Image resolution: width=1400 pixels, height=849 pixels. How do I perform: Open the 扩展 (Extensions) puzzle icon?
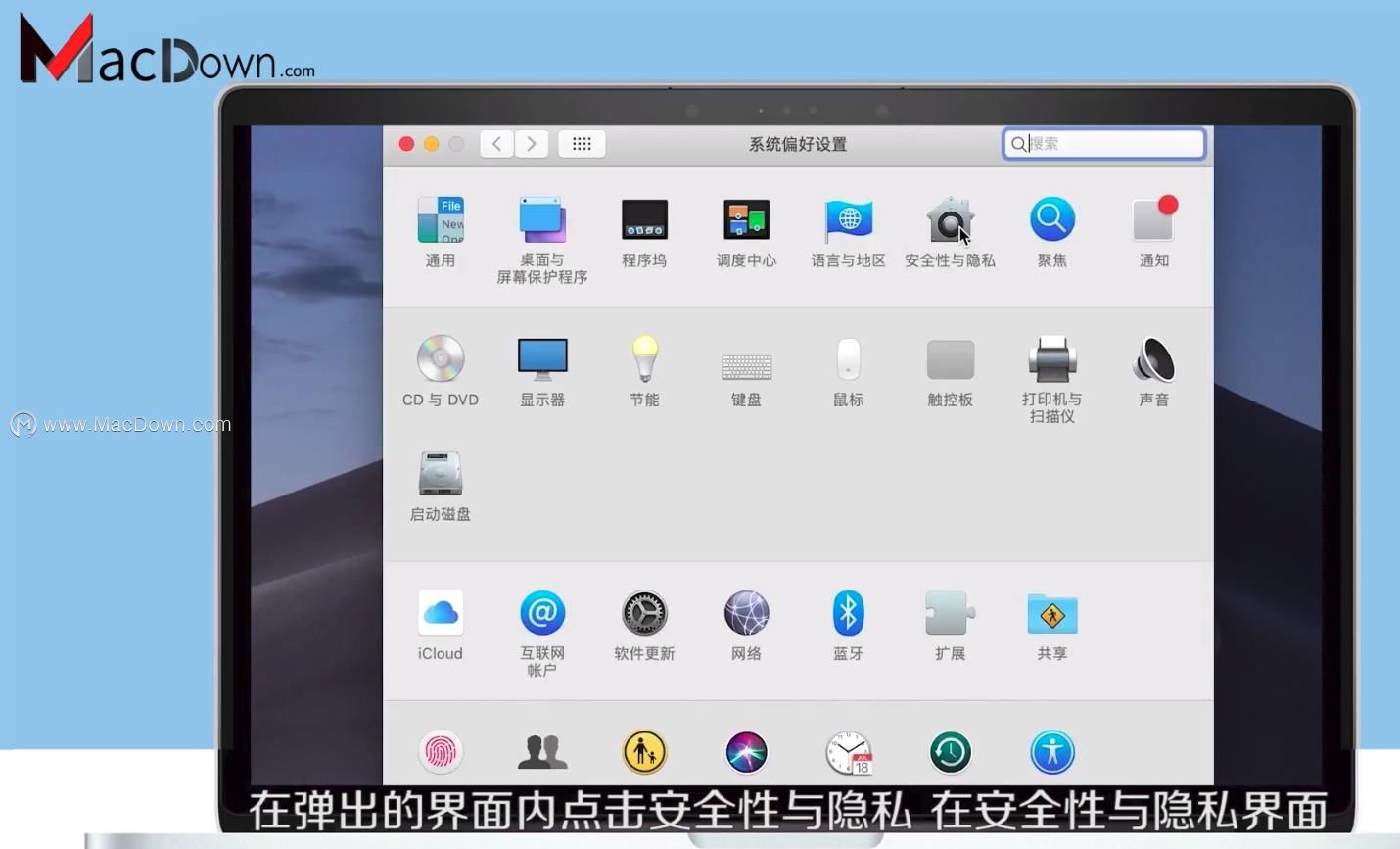point(950,613)
